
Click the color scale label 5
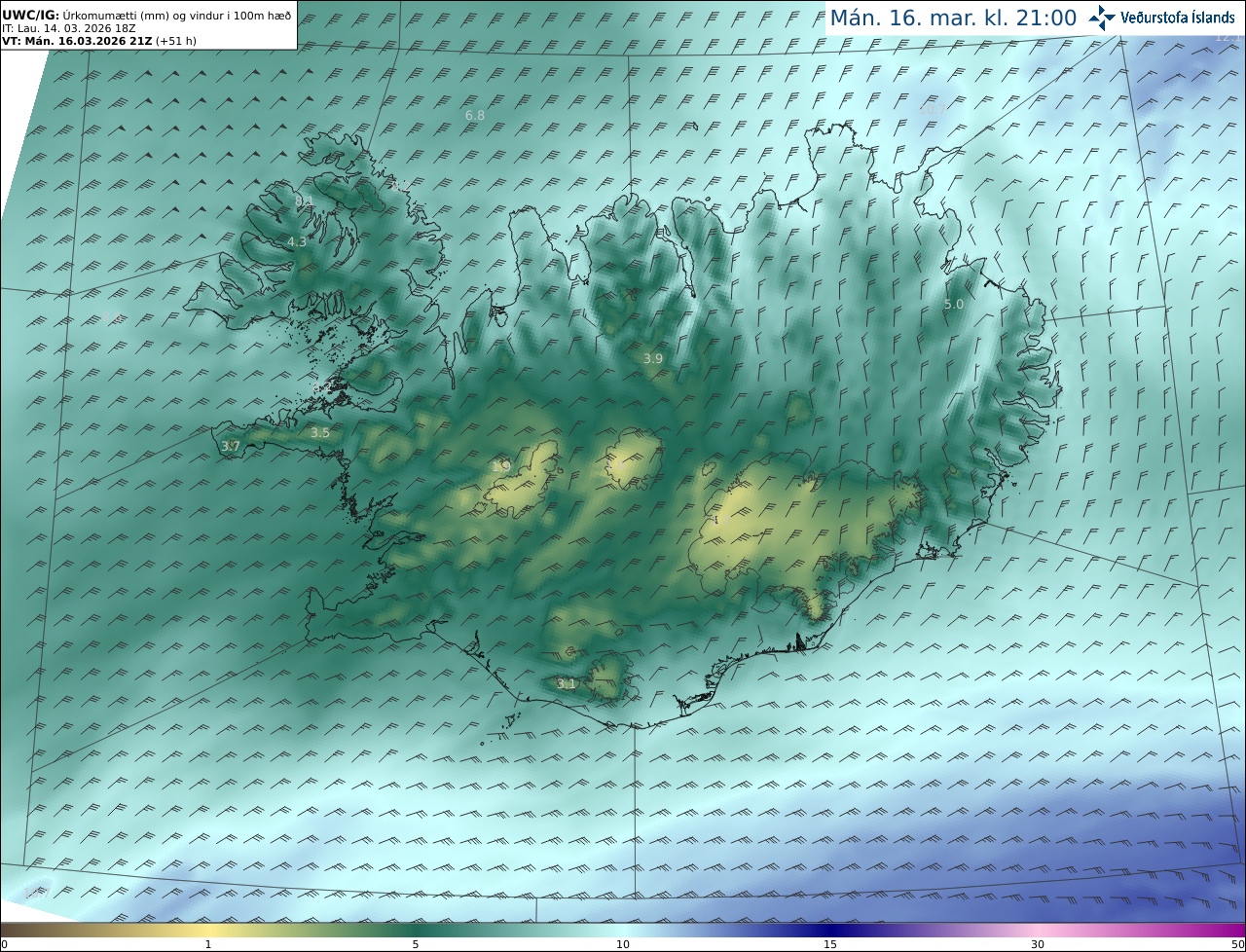pos(416,944)
